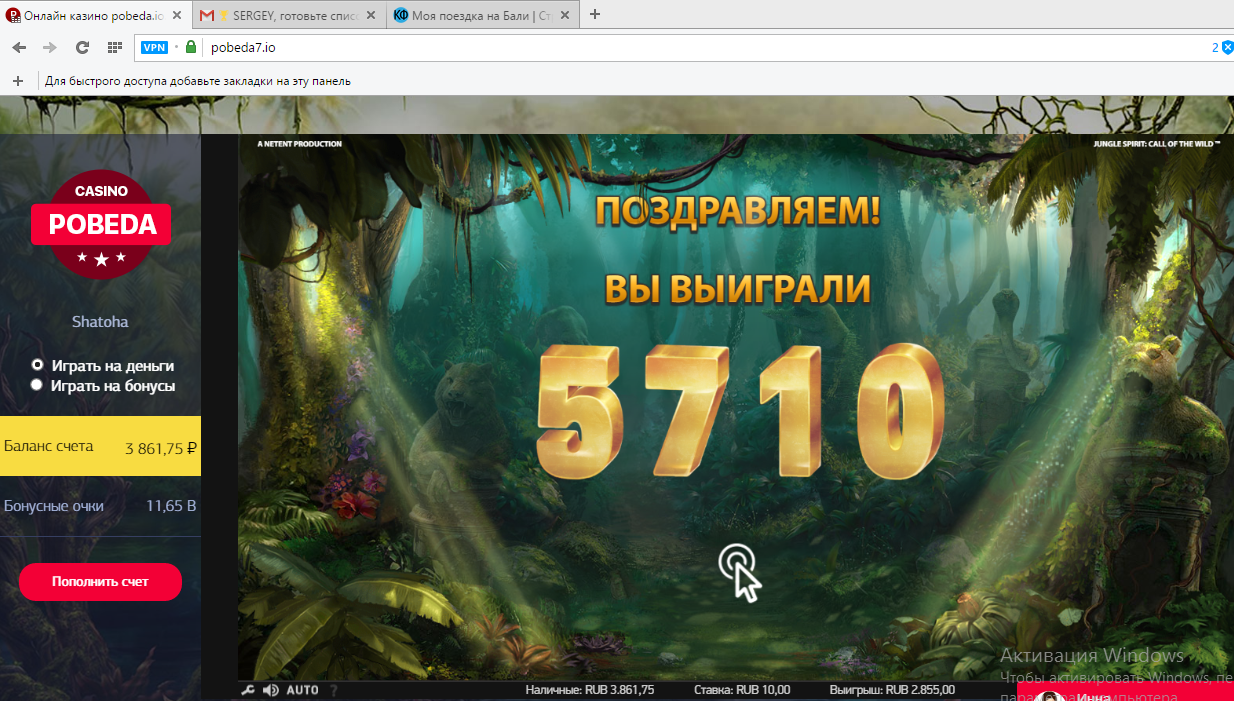The width and height of the screenshot is (1234, 701).
Task: Go back with browser back arrow
Action: click(19, 47)
